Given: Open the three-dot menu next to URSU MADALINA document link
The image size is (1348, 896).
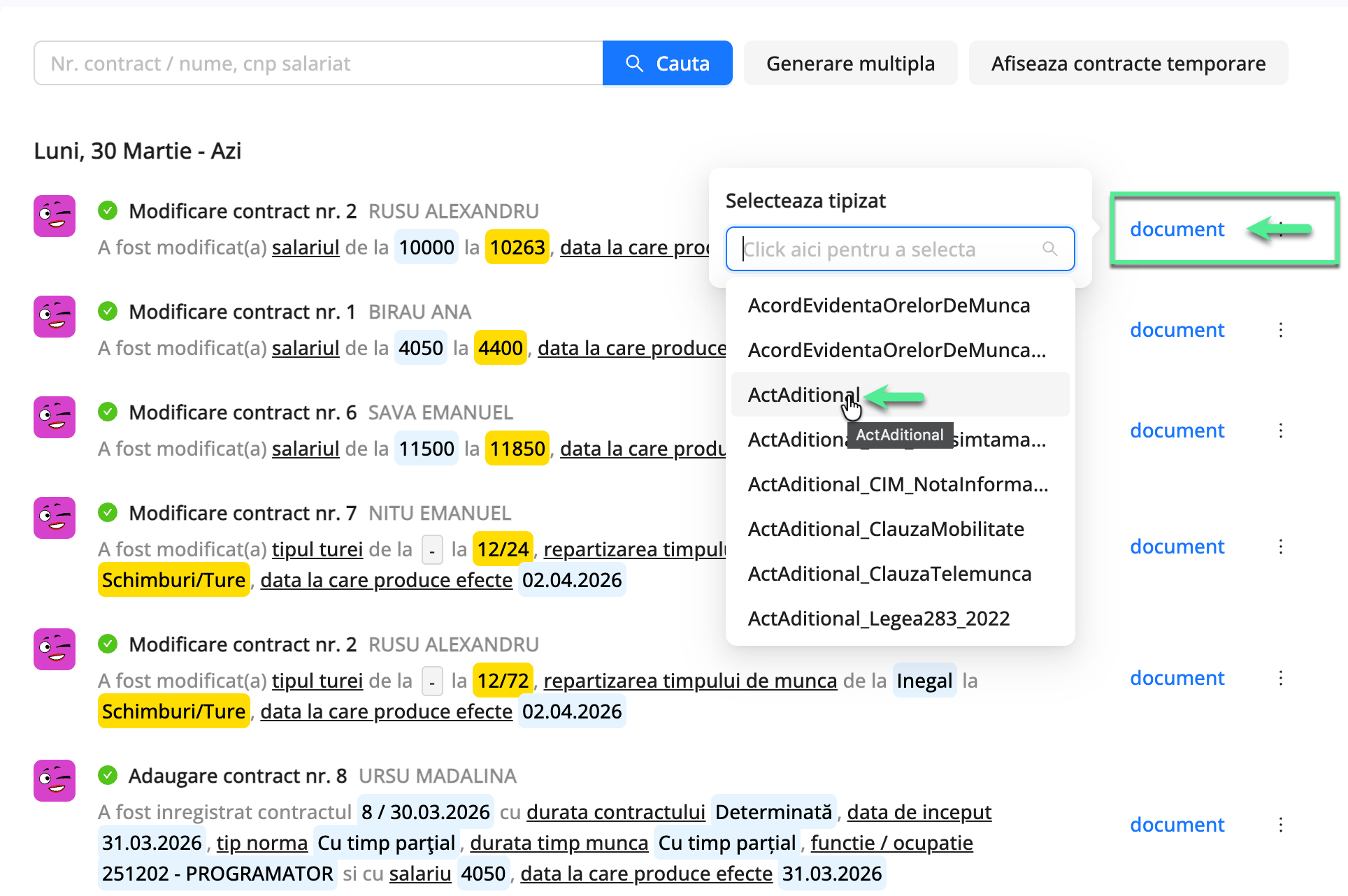Looking at the screenshot, I should pos(1282,824).
